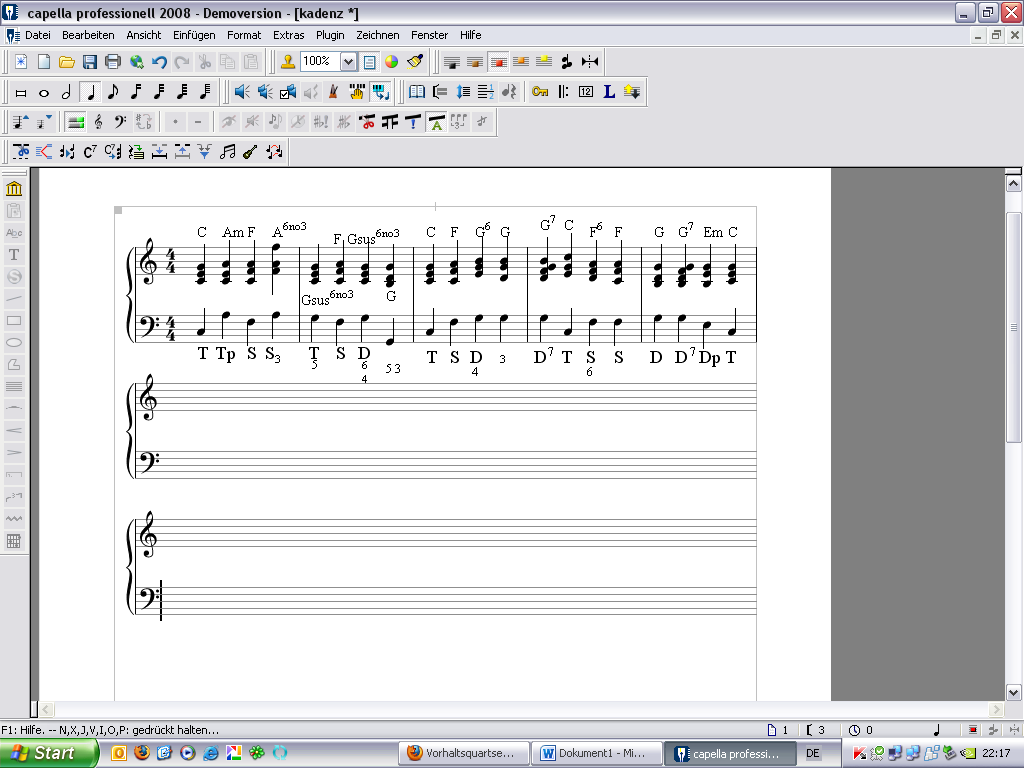Click the Windows Start button
The height and width of the screenshot is (768, 1024).
coord(50,753)
